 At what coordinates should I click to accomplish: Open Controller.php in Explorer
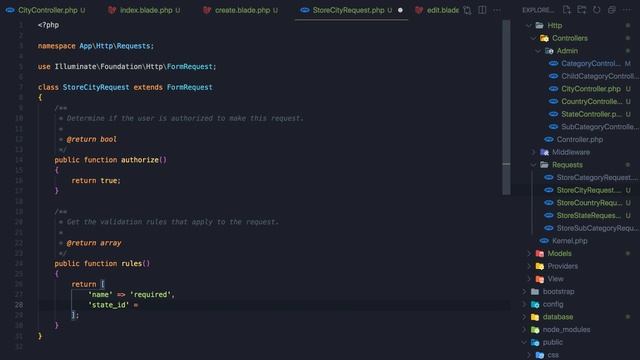point(580,139)
